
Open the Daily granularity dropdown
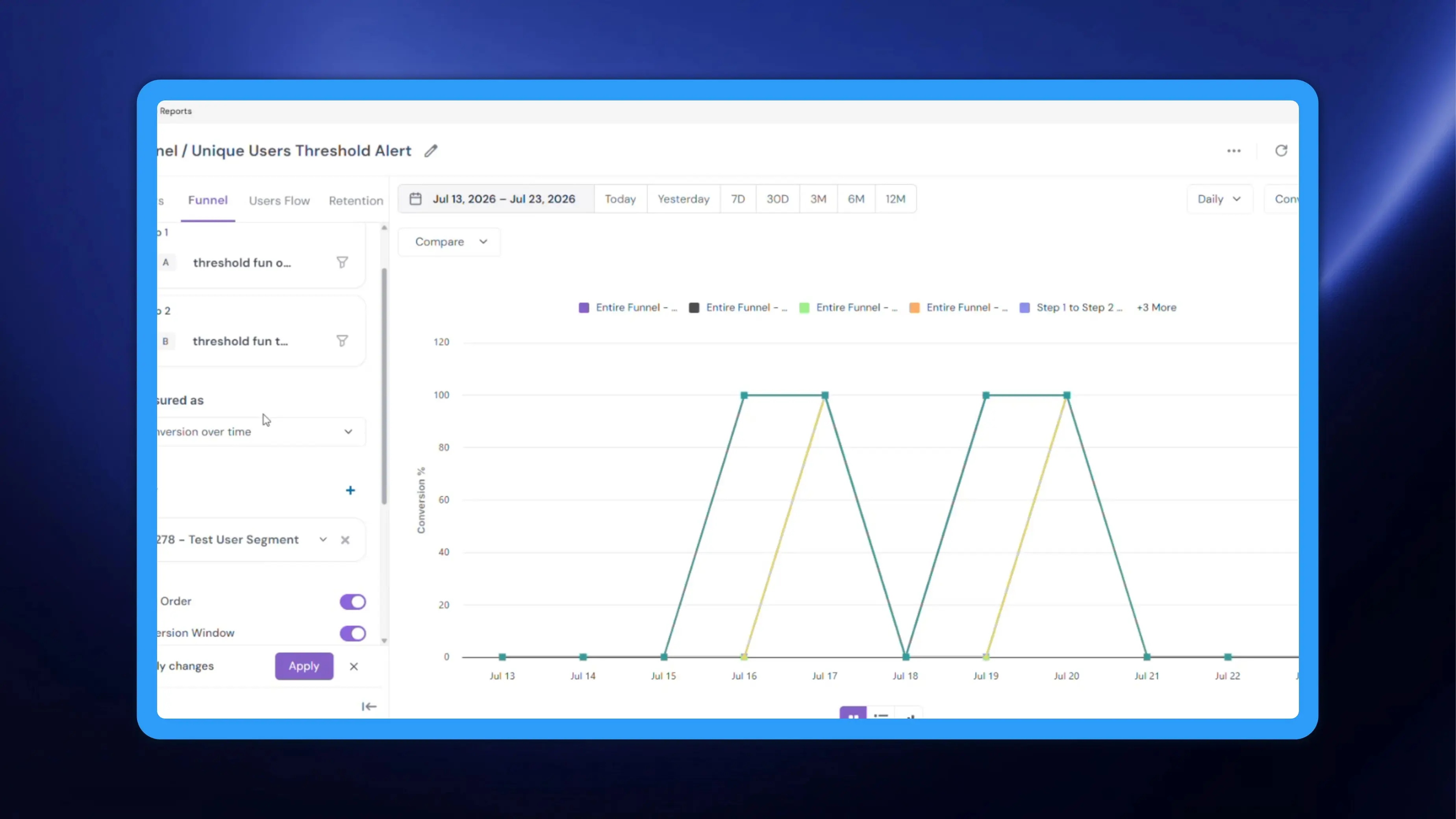tap(1220, 199)
